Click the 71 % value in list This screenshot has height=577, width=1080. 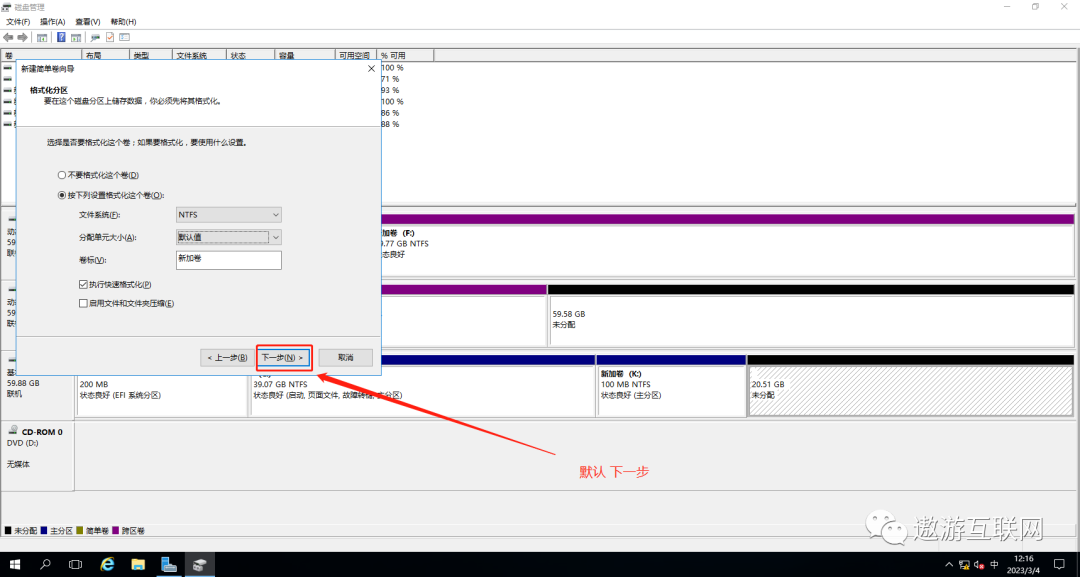[x=390, y=79]
